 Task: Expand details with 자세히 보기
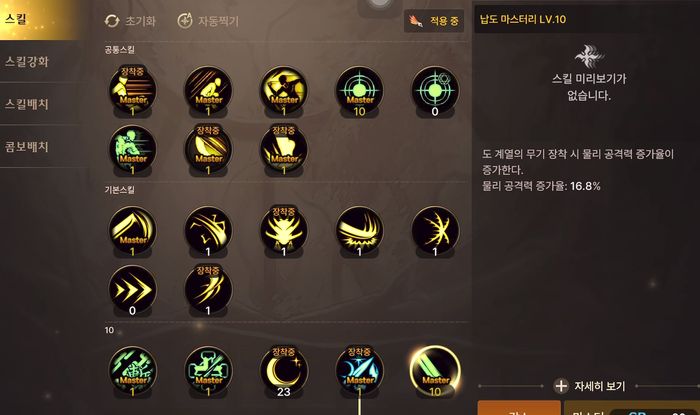[589, 386]
